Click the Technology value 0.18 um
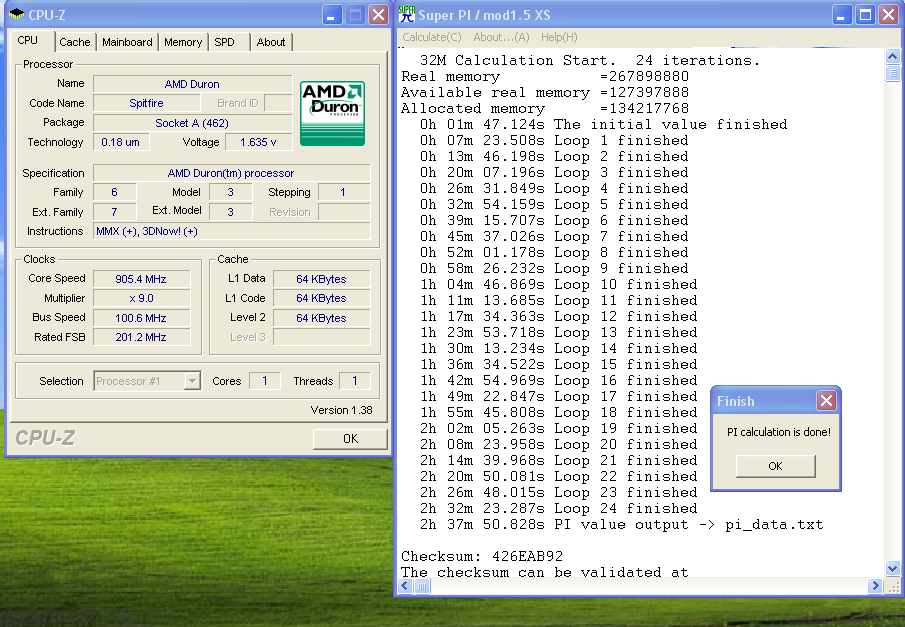This screenshot has width=905, height=627. [x=121, y=142]
